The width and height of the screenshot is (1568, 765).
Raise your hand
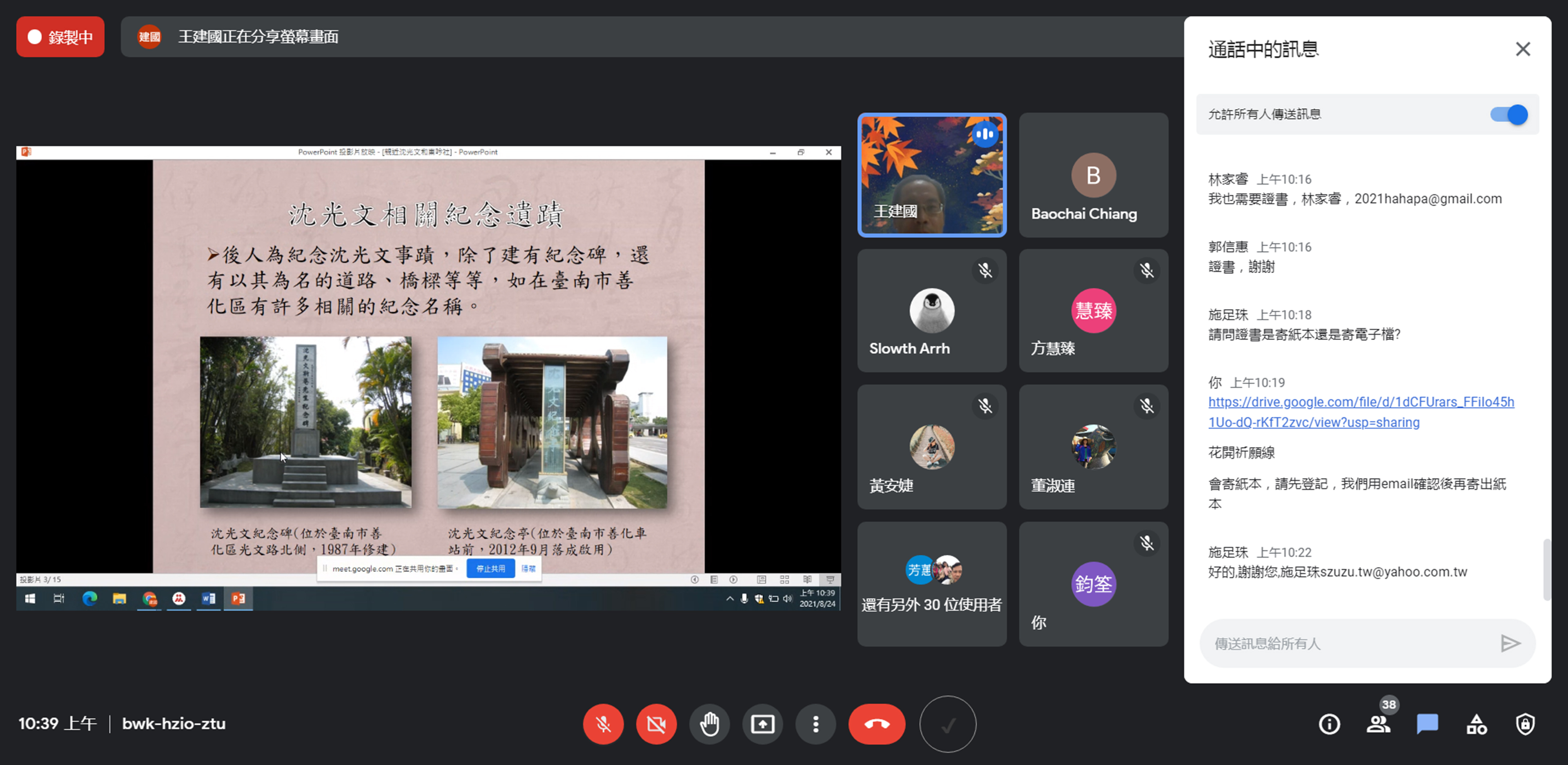coord(709,724)
